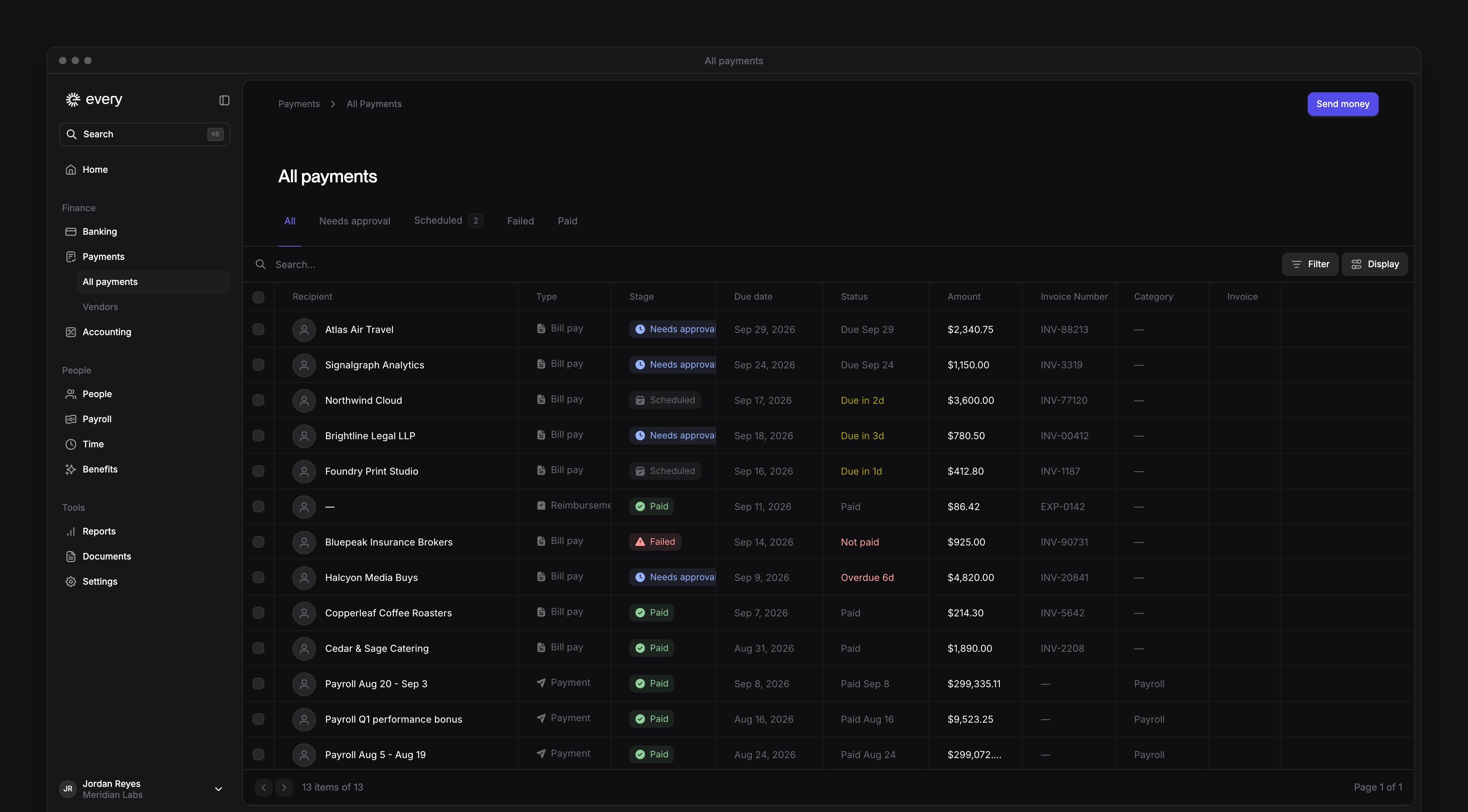The width and height of the screenshot is (1468, 812).
Task: Switch to the Failed tab
Action: point(520,221)
